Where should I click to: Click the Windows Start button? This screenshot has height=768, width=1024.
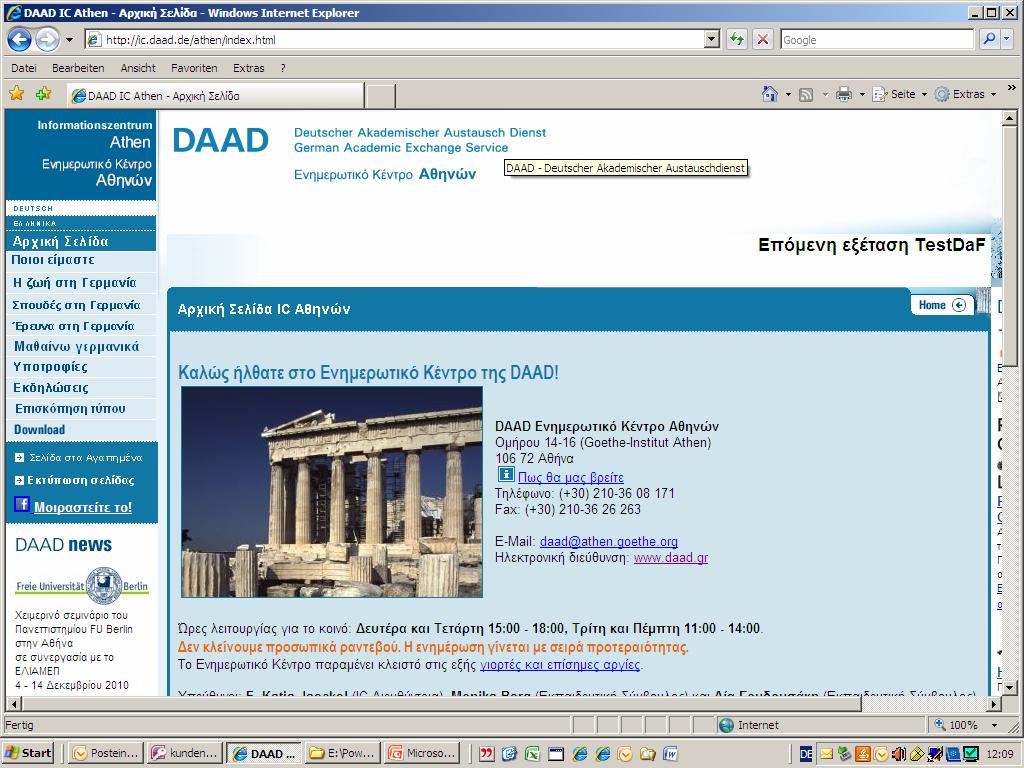(27, 753)
